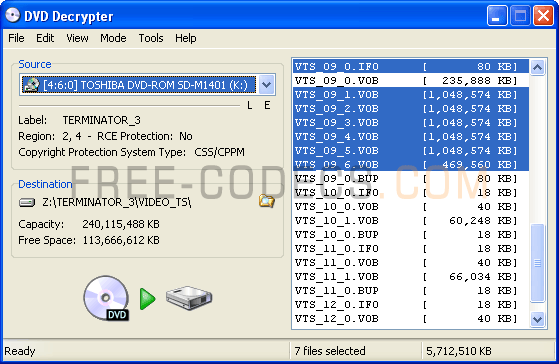
Task: Click the destination hard drive small icon
Action: (x=27, y=203)
